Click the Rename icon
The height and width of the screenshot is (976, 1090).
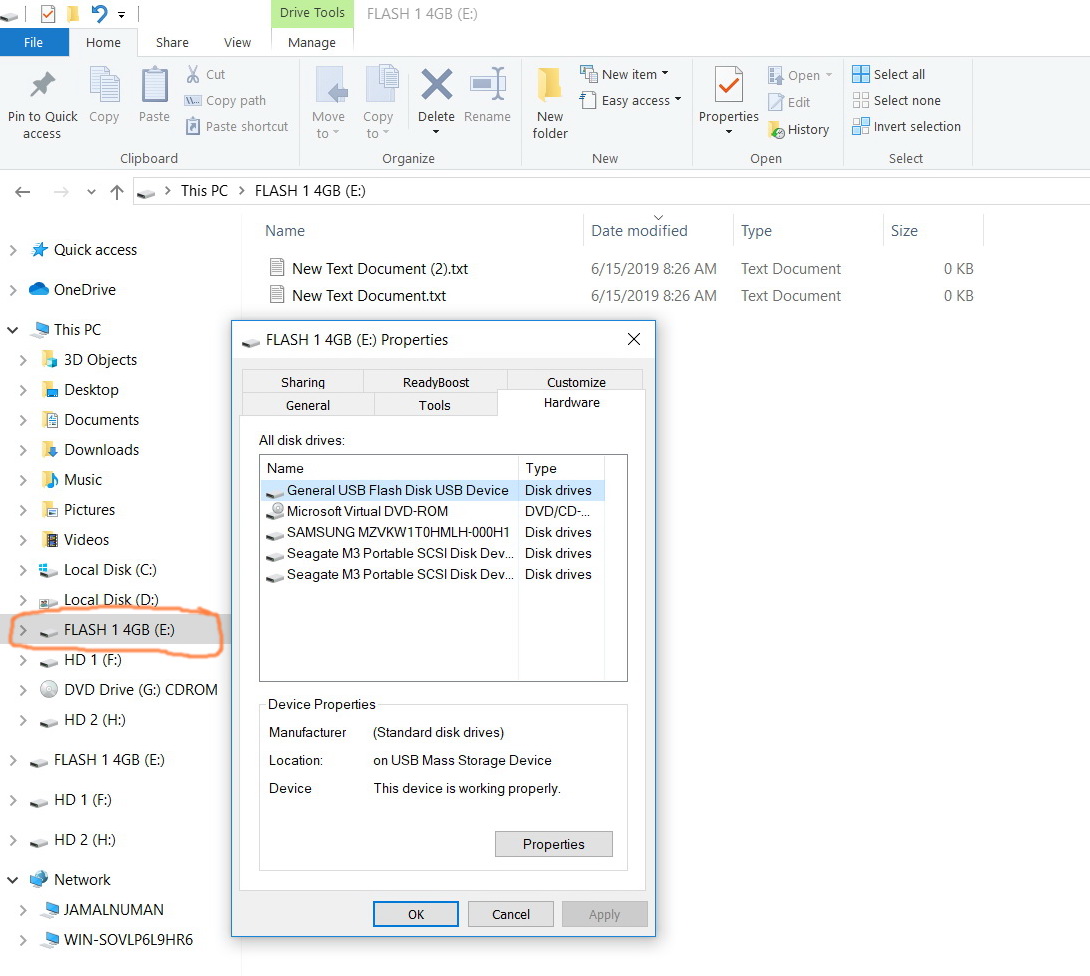pyautogui.click(x=488, y=95)
